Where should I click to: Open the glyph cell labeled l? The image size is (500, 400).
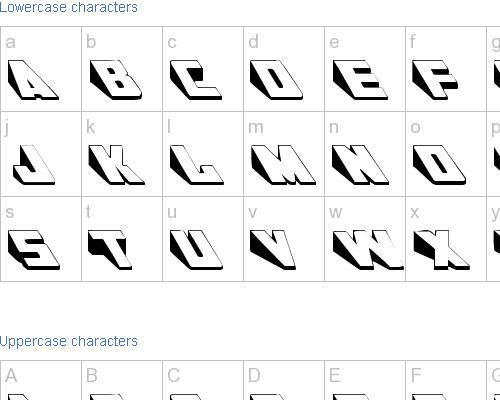coord(197,165)
